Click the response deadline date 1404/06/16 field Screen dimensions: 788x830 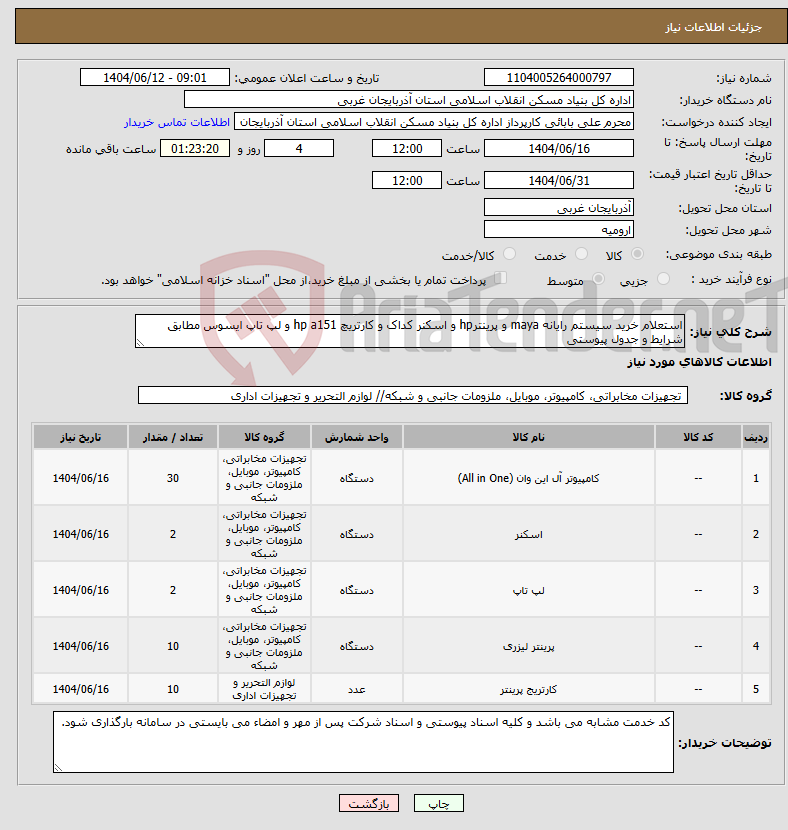559,149
